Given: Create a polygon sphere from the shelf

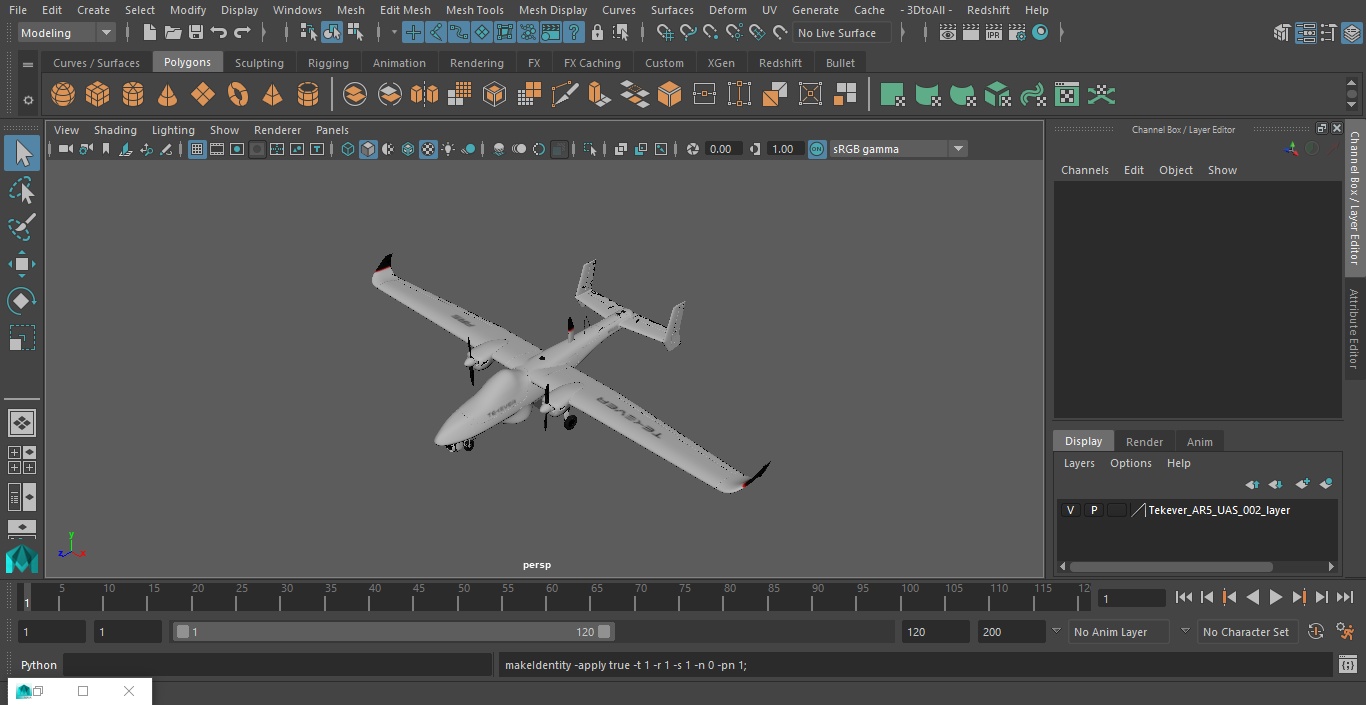Looking at the screenshot, I should [63, 95].
